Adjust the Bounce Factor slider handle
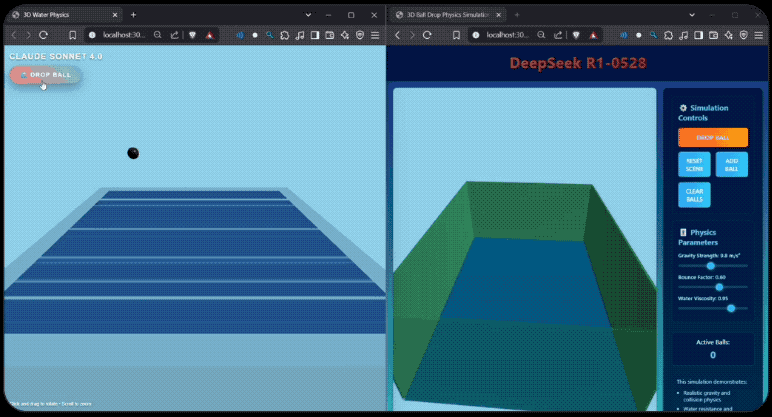 click(719, 287)
